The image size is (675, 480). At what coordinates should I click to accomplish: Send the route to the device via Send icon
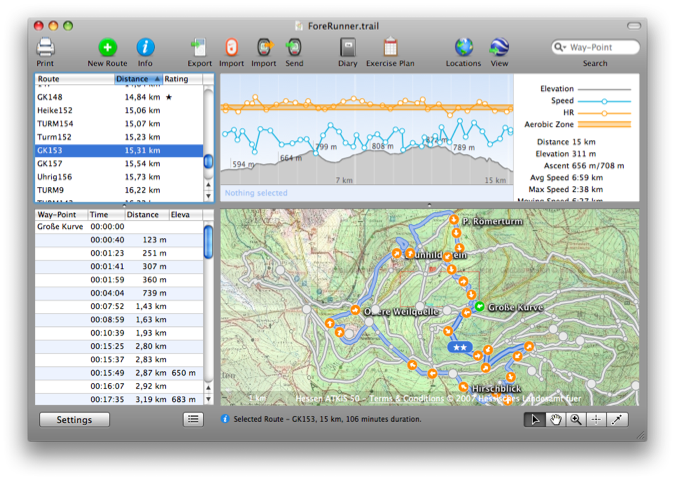tap(294, 48)
